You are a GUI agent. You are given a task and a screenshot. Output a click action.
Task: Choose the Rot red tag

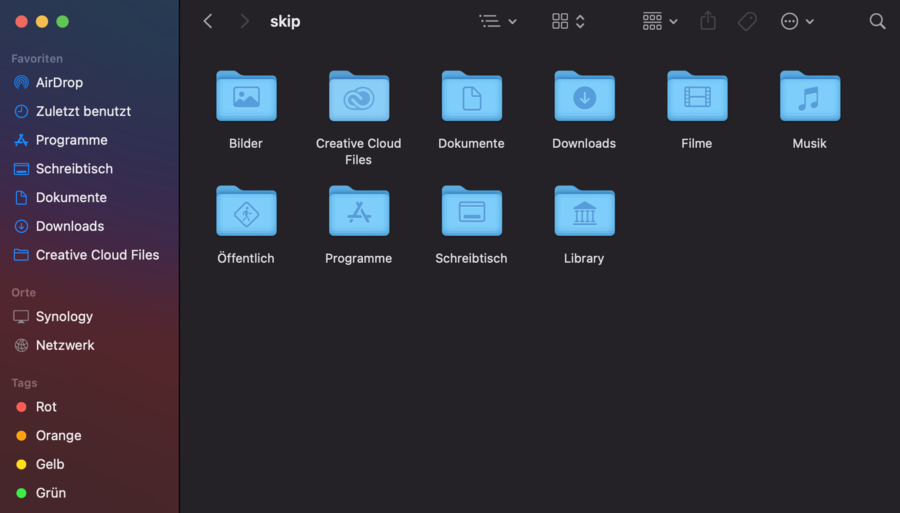(x=46, y=407)
